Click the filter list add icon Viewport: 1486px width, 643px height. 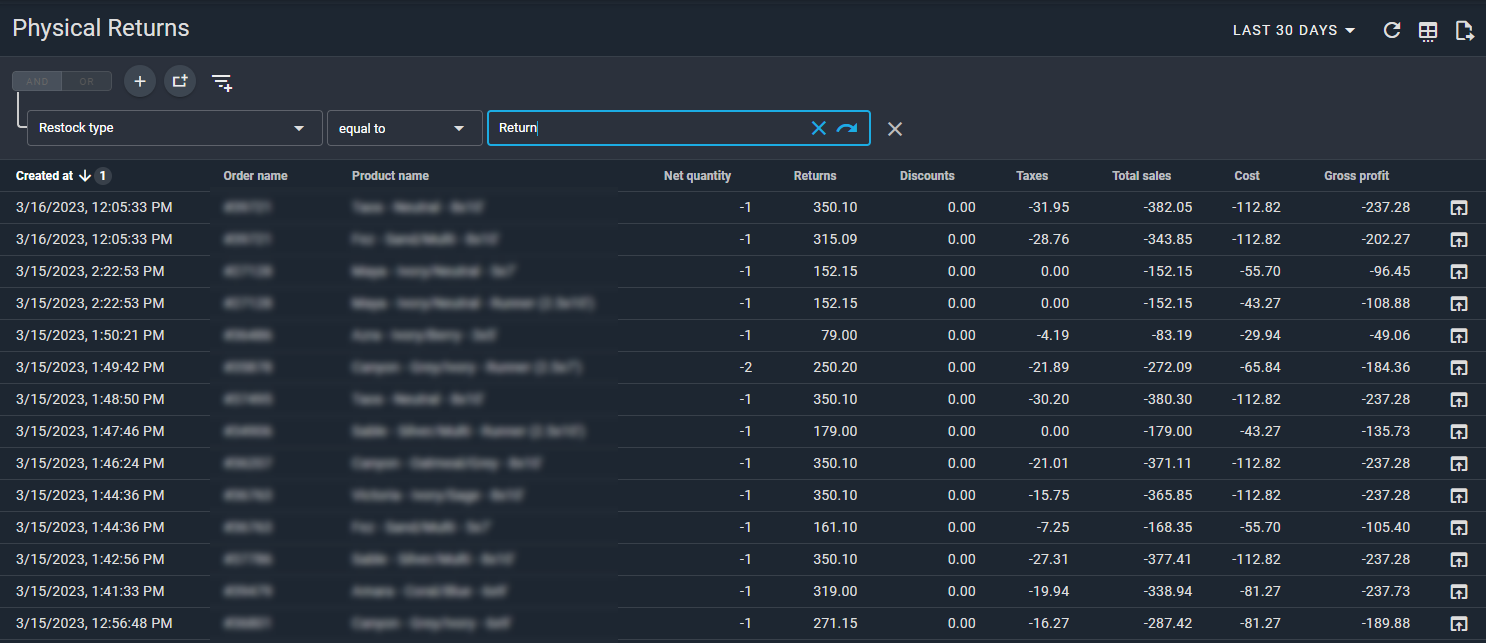[222, 82]
